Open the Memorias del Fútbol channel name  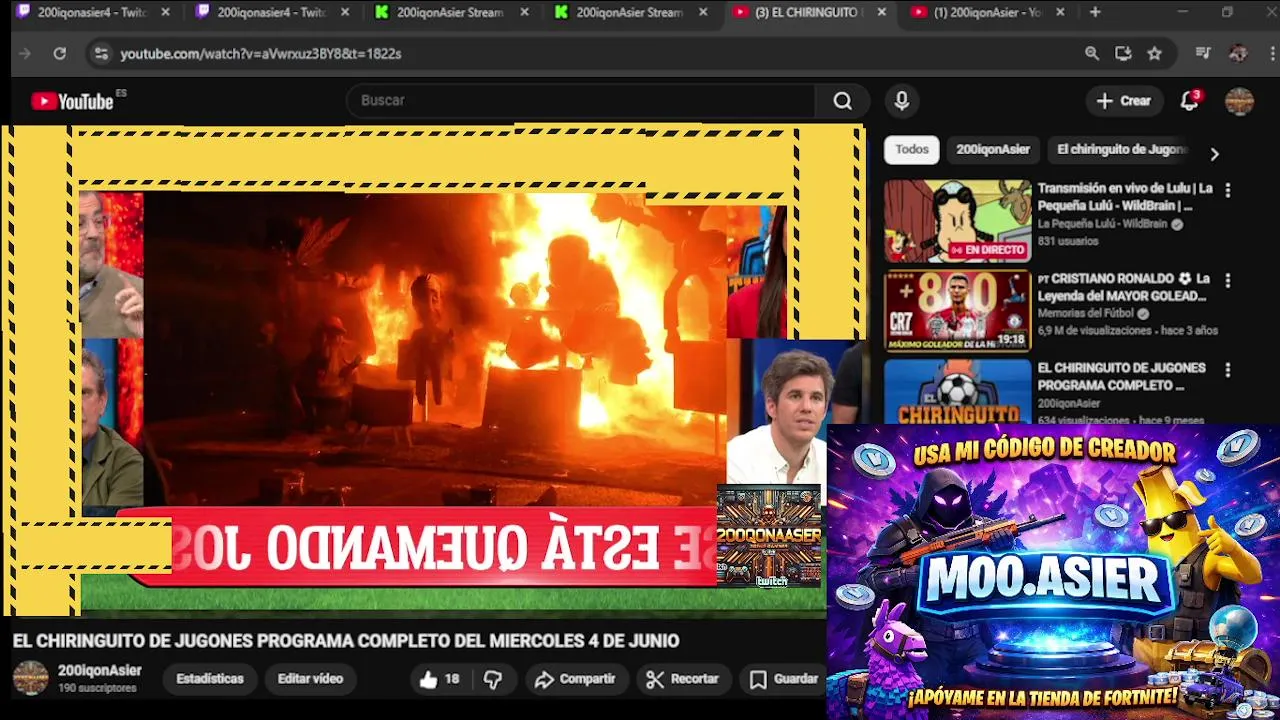point(1086,314)
